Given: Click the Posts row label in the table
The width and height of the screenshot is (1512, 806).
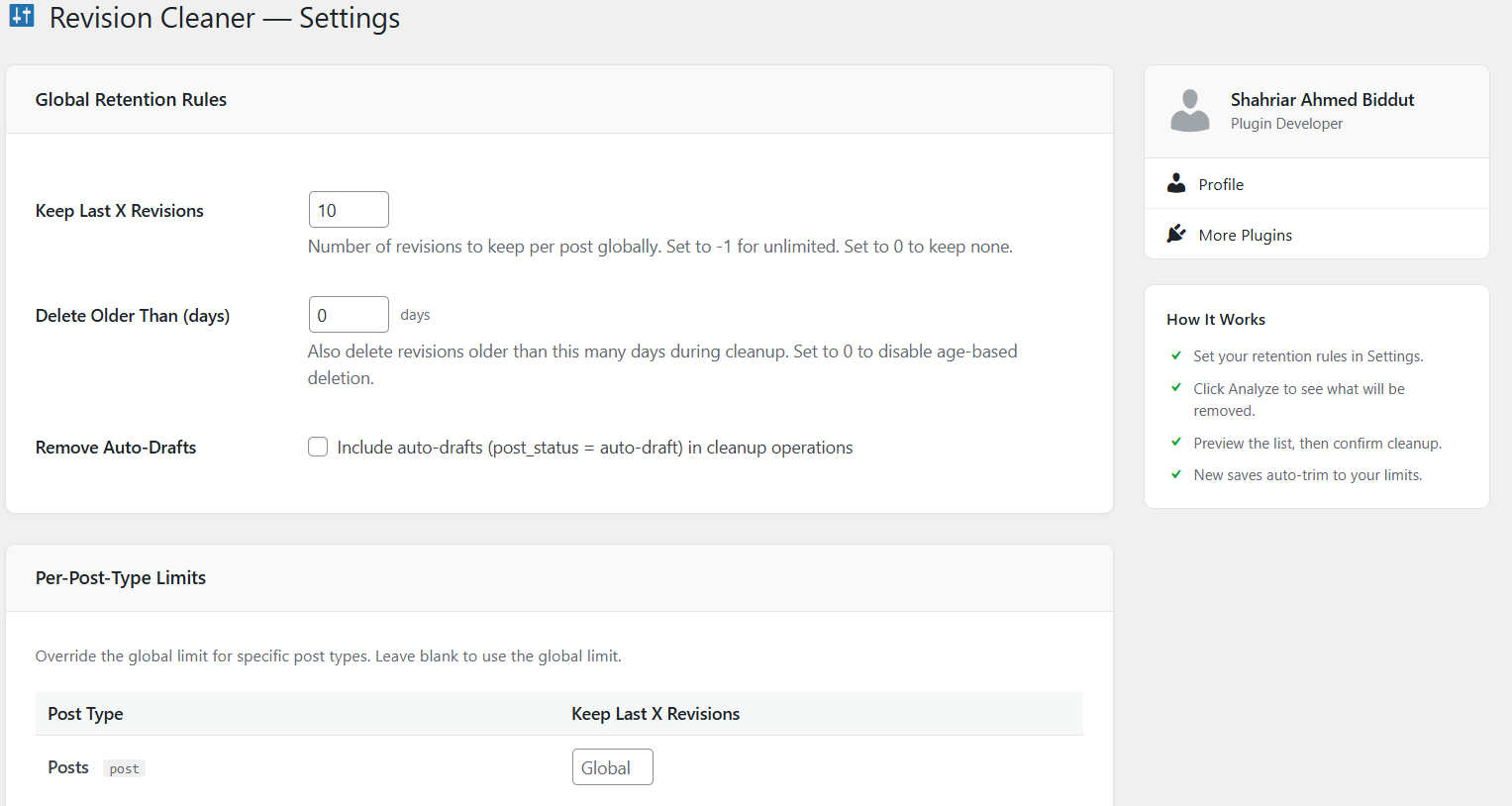Looking at the screenshot, I should (67, 766).
